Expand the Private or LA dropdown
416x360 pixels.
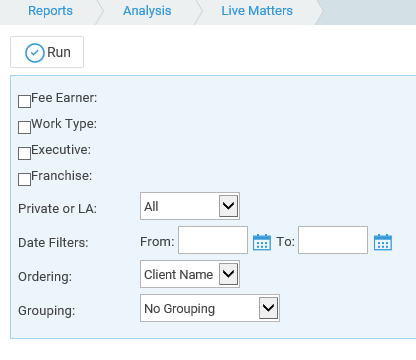tap(190, 206)
